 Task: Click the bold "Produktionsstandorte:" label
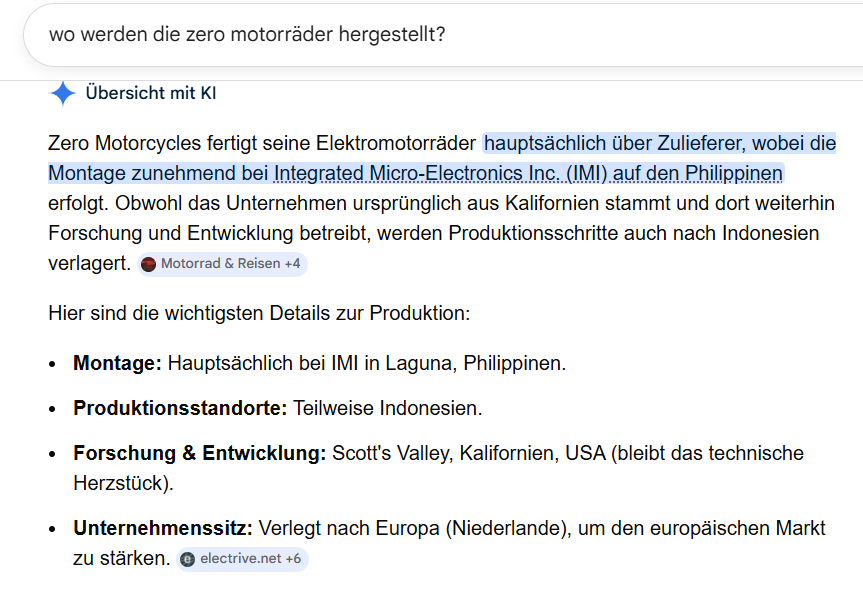point(180,408)
